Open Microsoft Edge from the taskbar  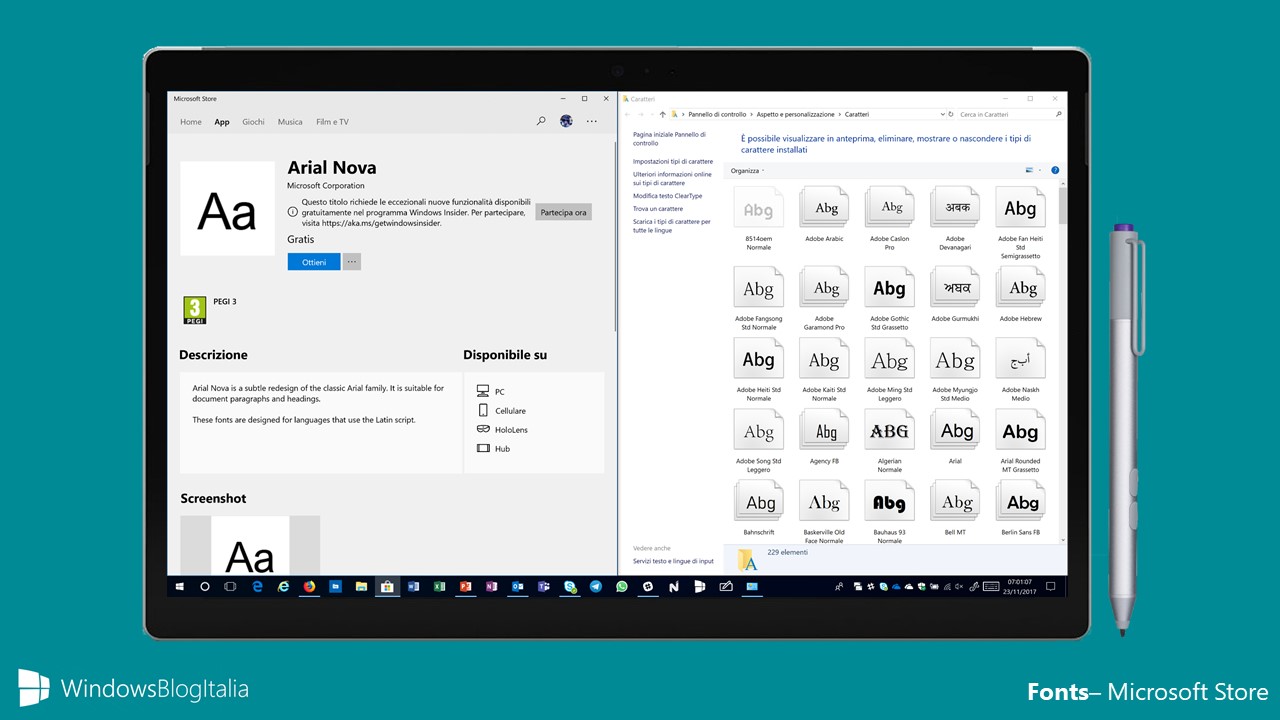(x=257, y=587)
